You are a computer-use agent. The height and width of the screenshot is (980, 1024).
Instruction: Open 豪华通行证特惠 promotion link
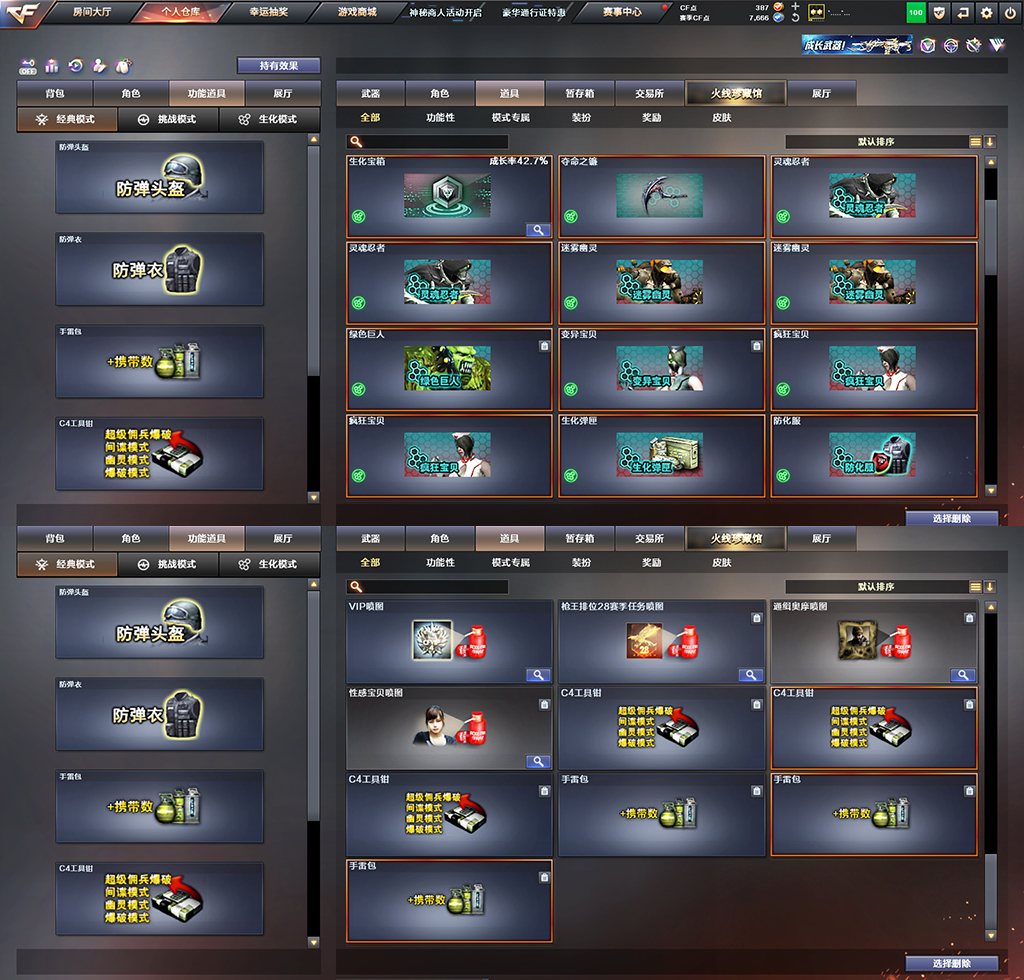[x=534, y=12]
